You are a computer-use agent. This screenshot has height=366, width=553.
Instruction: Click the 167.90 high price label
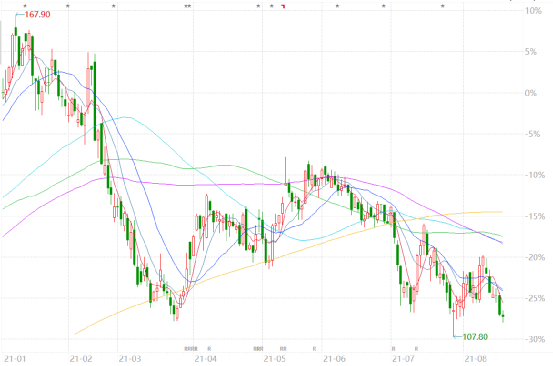coord(37,14)
